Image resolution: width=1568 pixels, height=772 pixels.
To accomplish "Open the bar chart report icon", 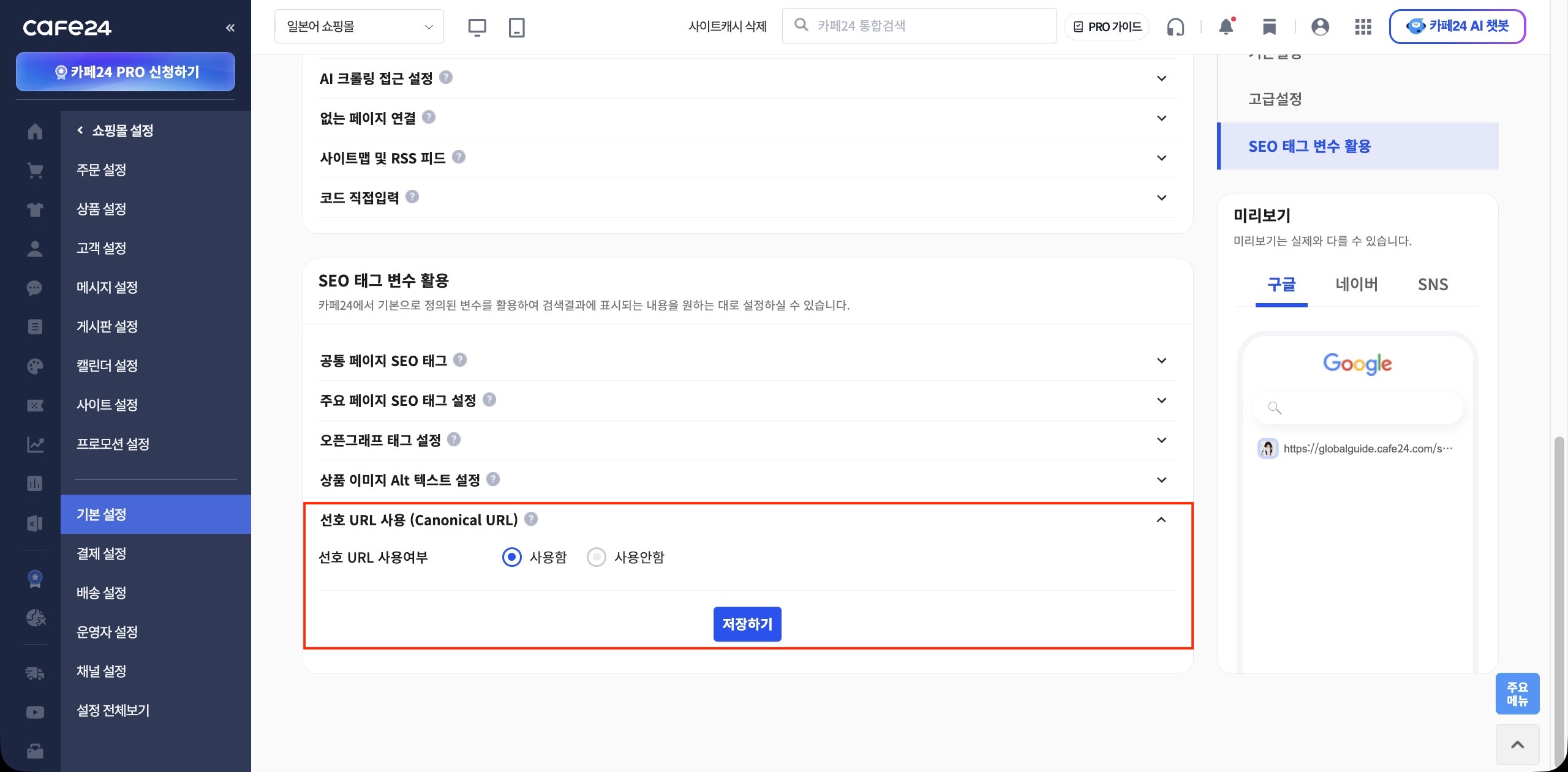I will (35, 484).
